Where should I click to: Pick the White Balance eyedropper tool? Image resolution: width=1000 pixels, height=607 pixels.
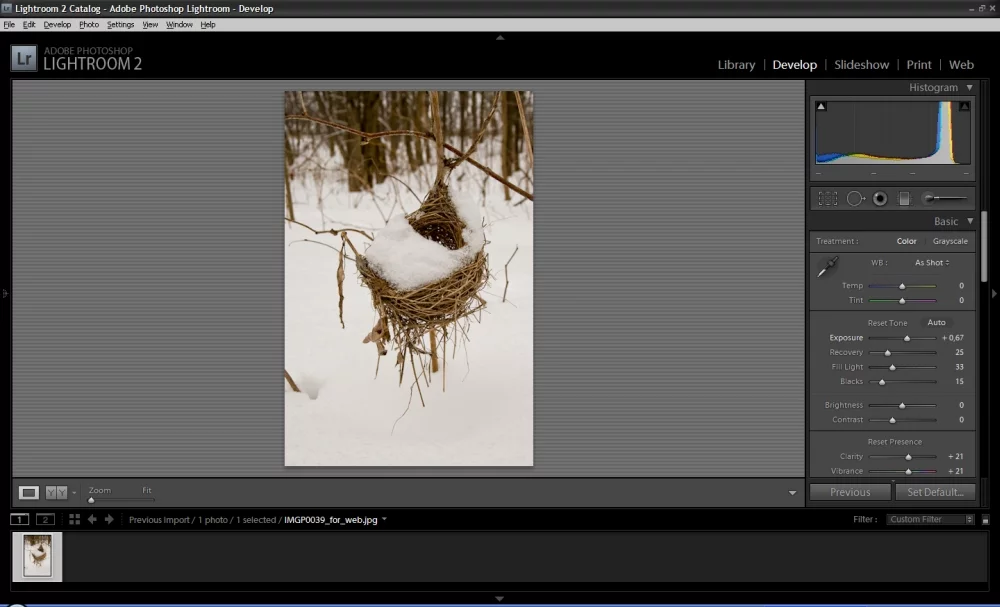pyautogui.click(x=828, y=267)
